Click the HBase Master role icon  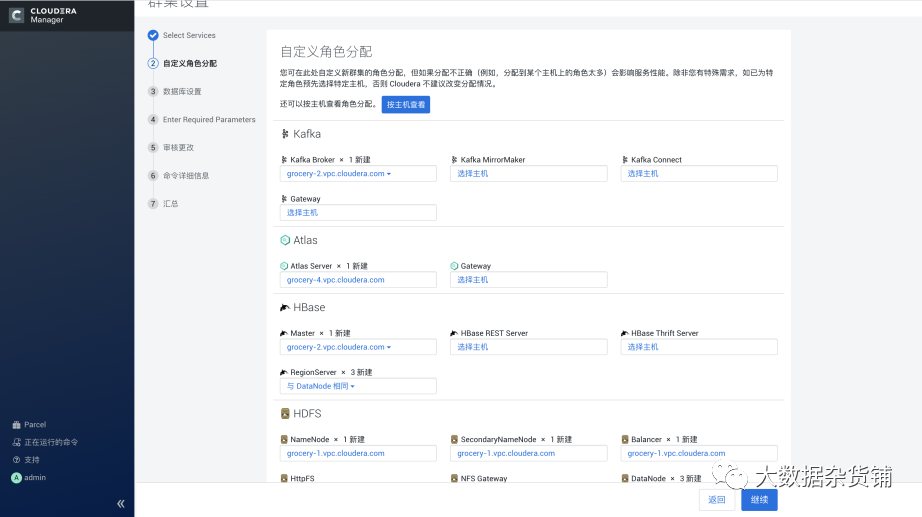(x=284, y=333)
